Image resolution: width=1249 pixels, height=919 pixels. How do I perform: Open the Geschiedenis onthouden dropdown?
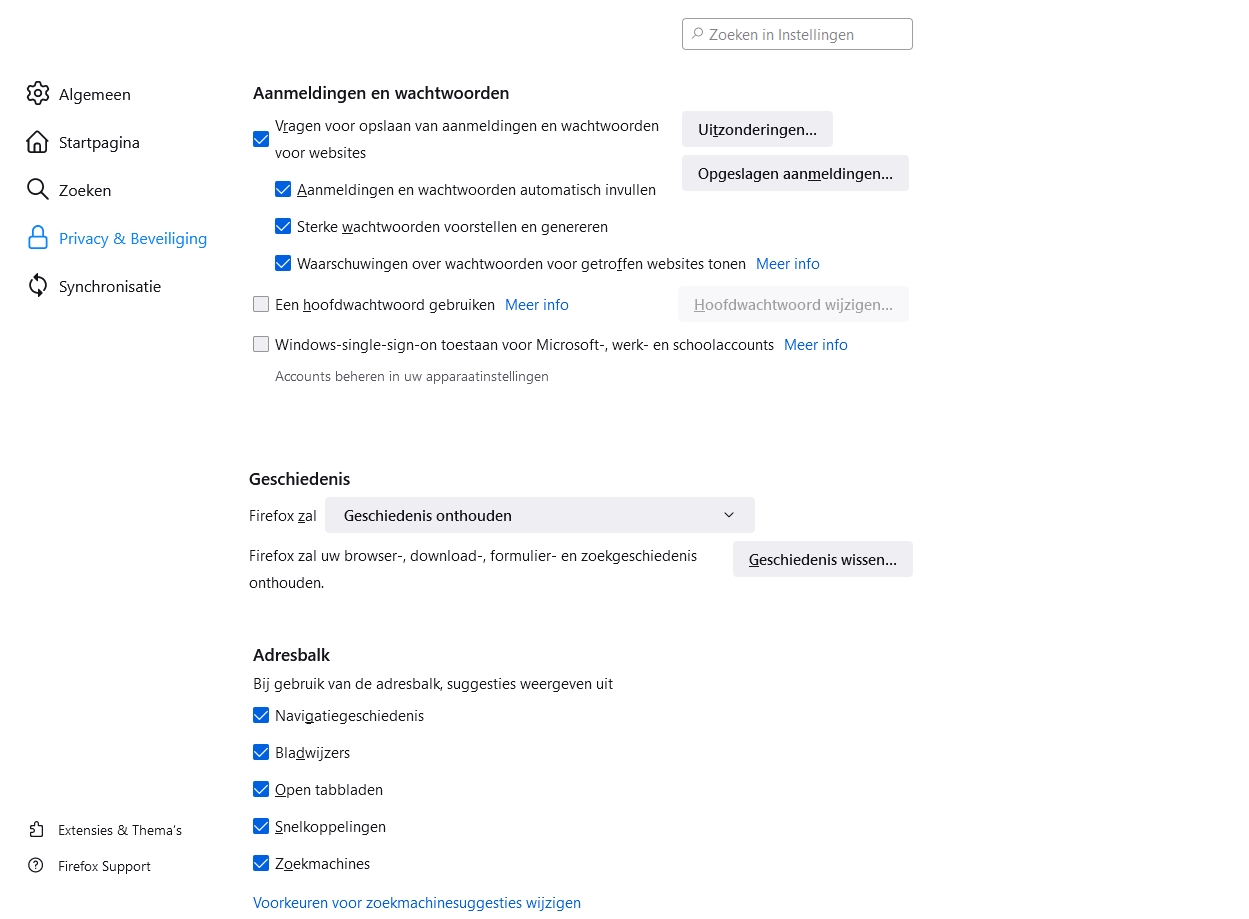pyautogui.click(x=540, y=515)
